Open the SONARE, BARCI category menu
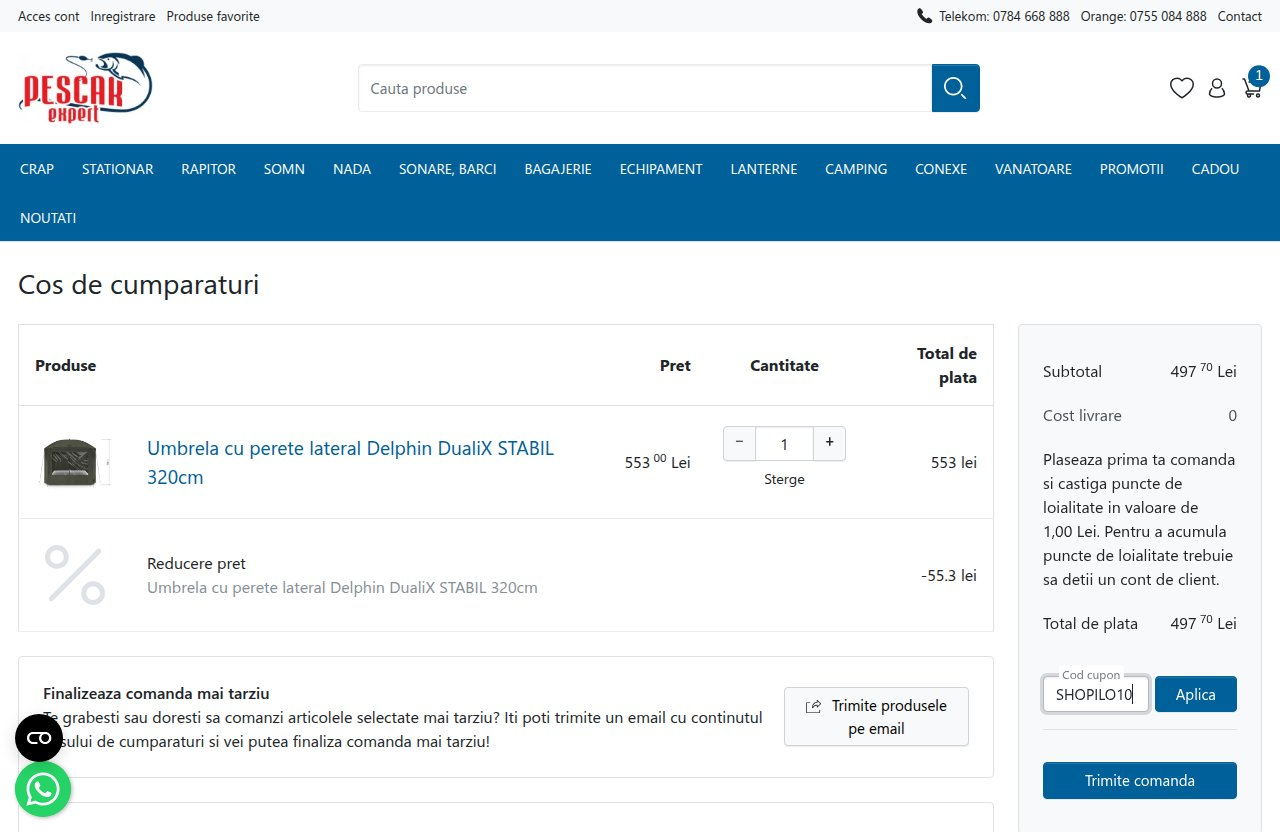Viewport: 1280px width, 832px height. (448, 169)
